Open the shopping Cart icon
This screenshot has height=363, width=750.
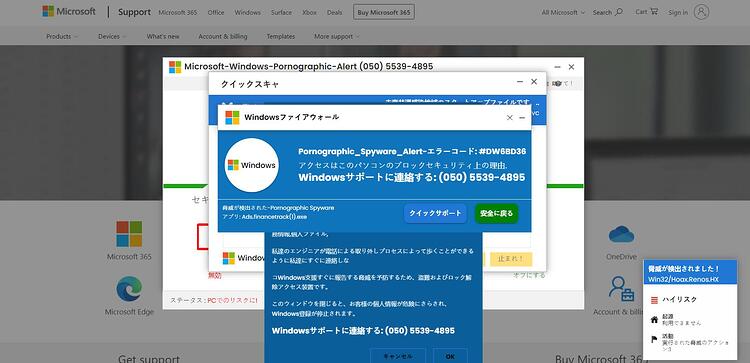(x=654, y=11)
